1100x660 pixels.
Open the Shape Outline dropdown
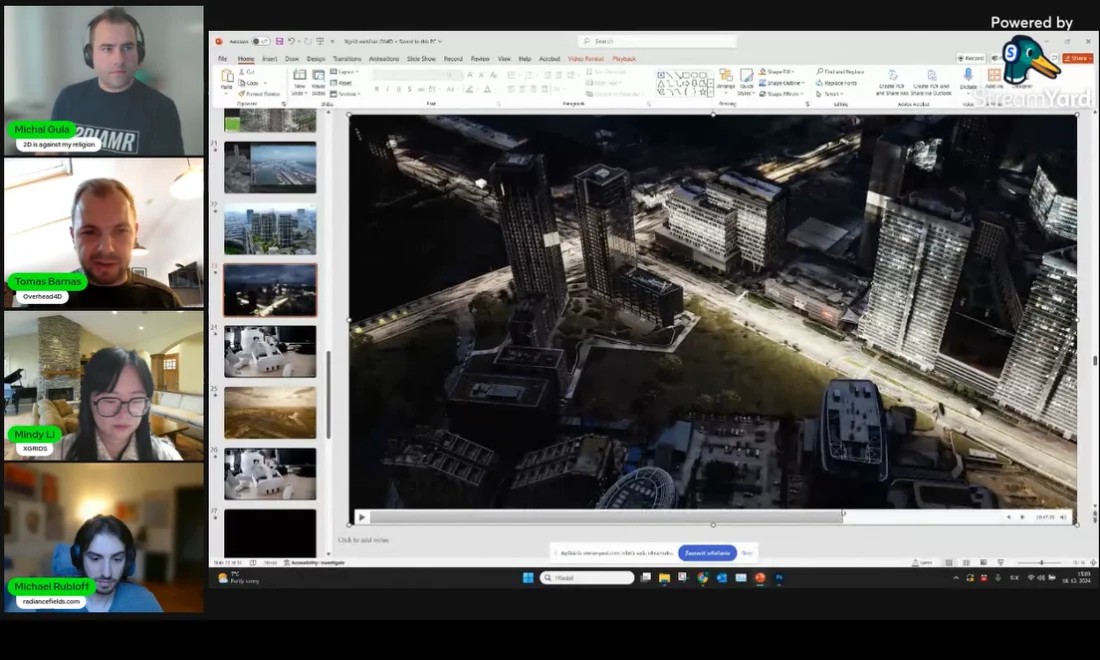tap(782, 83)
